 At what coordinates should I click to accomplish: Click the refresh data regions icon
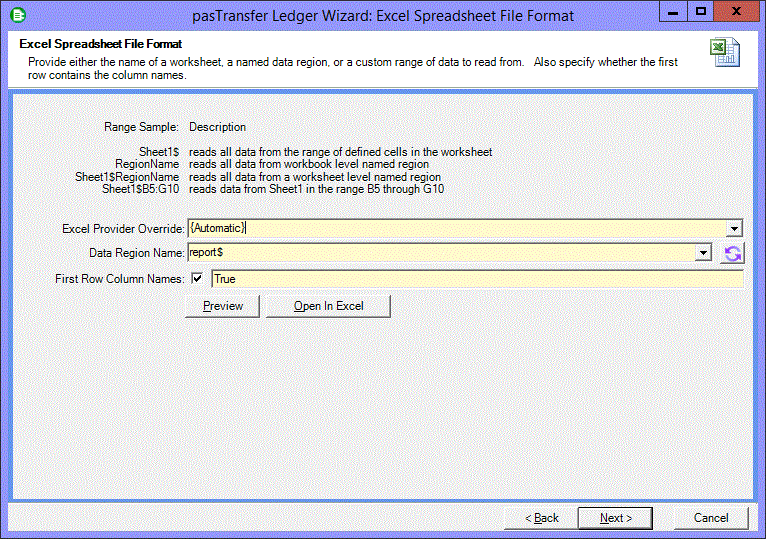pos(732,253)
